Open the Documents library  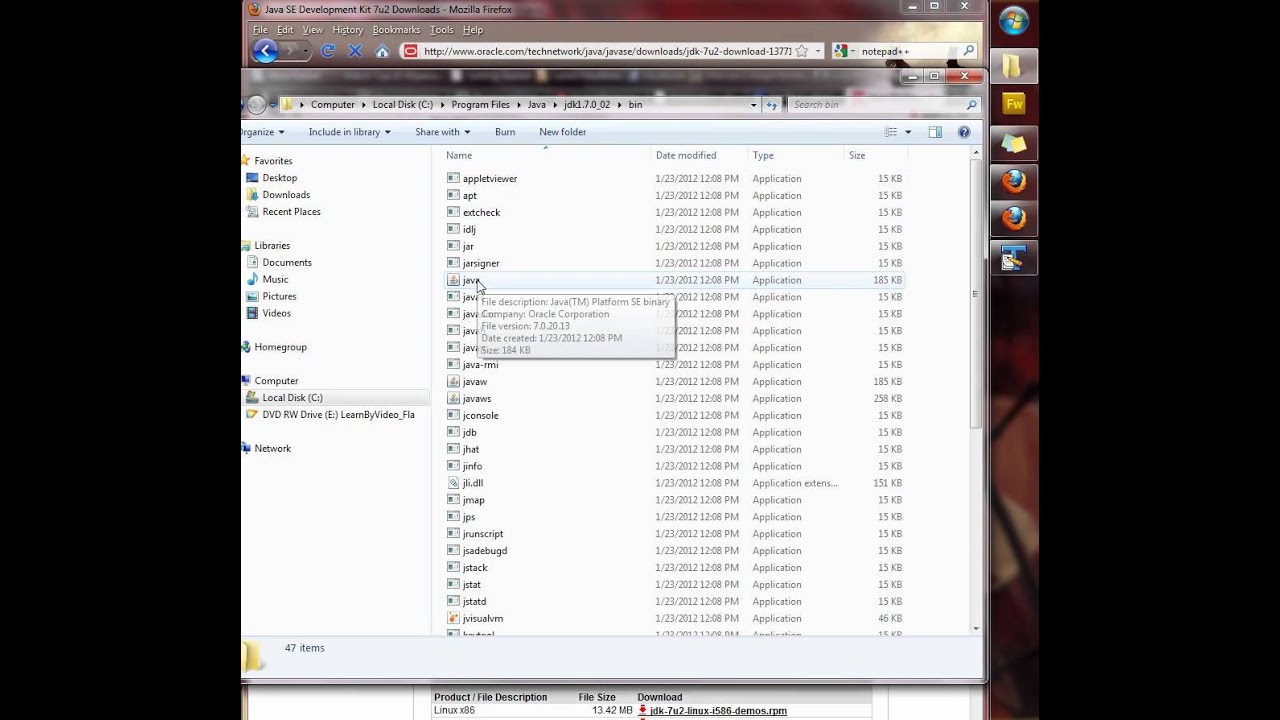[287, 263]
